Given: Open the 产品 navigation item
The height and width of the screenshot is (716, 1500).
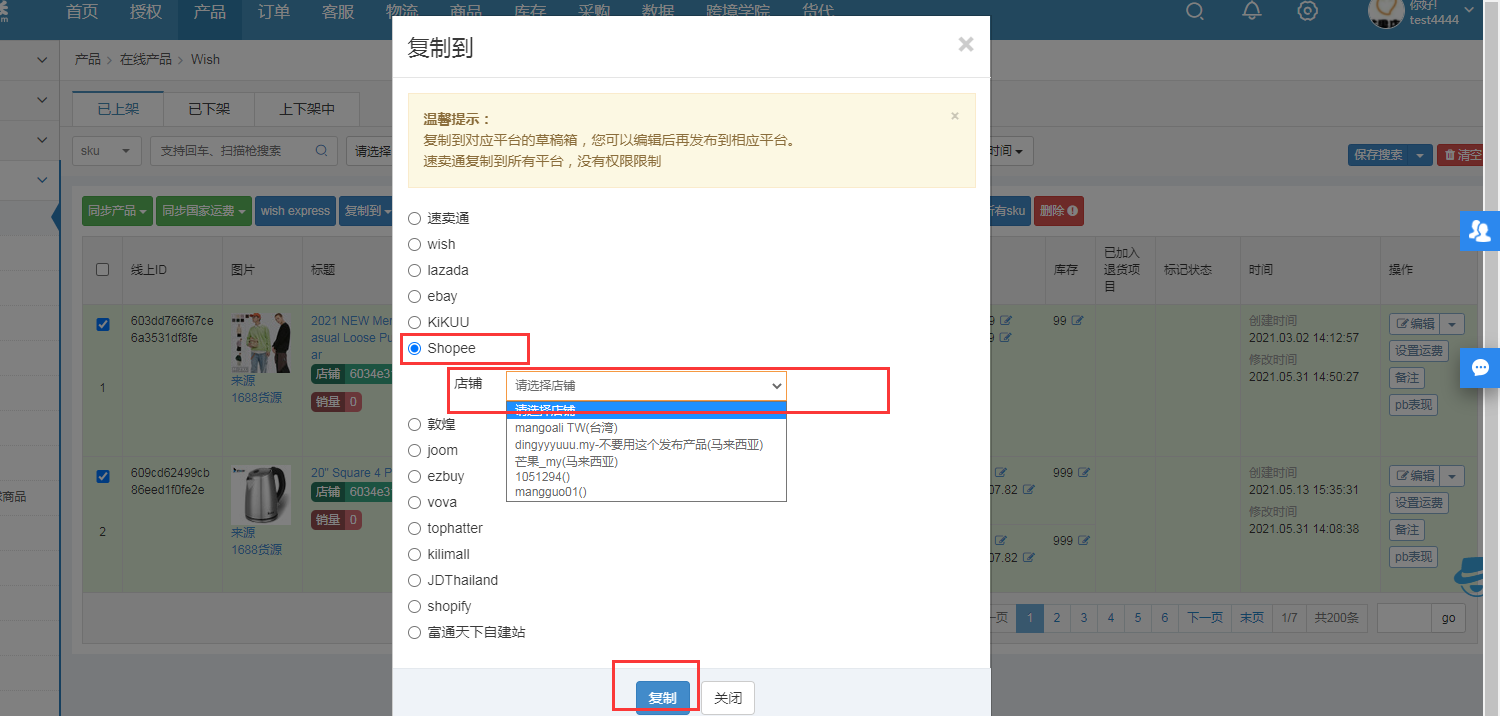Looking at the screenshot, I should pyautogui.click(x=210, y=12).
